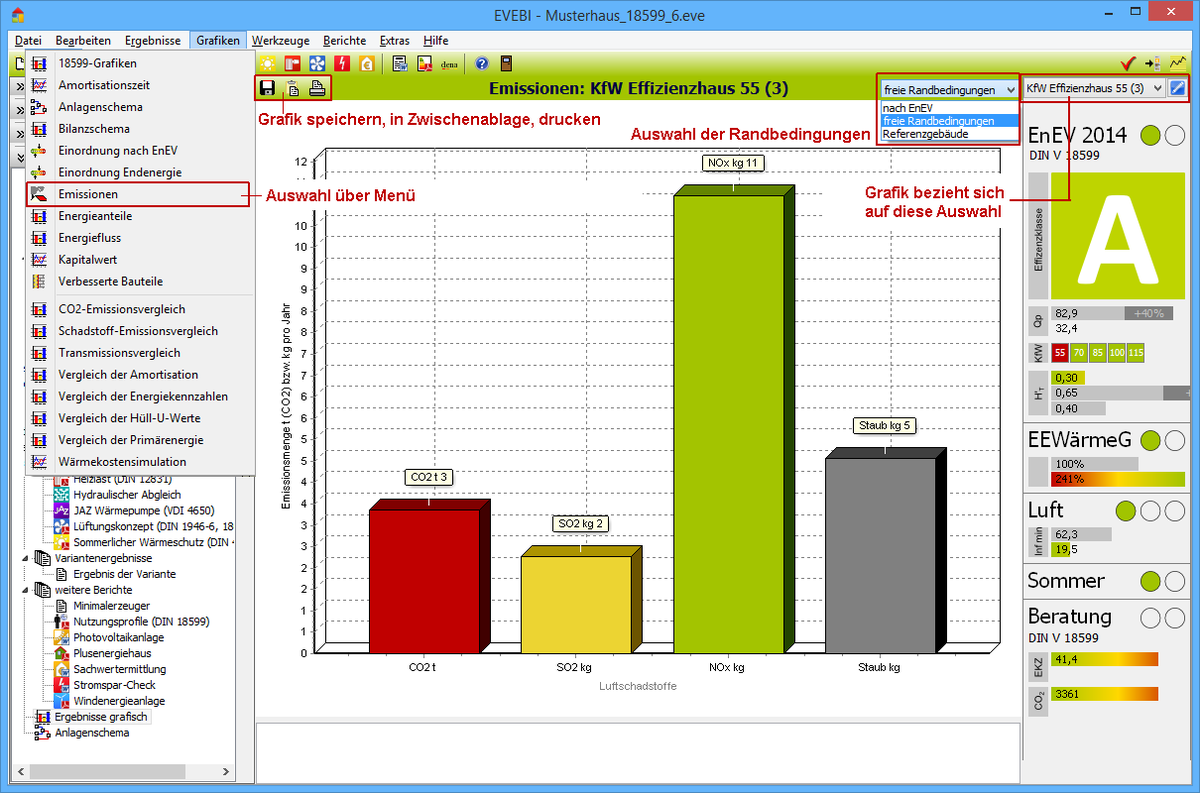The width and height of the screenshot is (1200, 793).
Task: Select Vergleich der Hüll-U-Werte entry
Action: (x=139, y=418)
